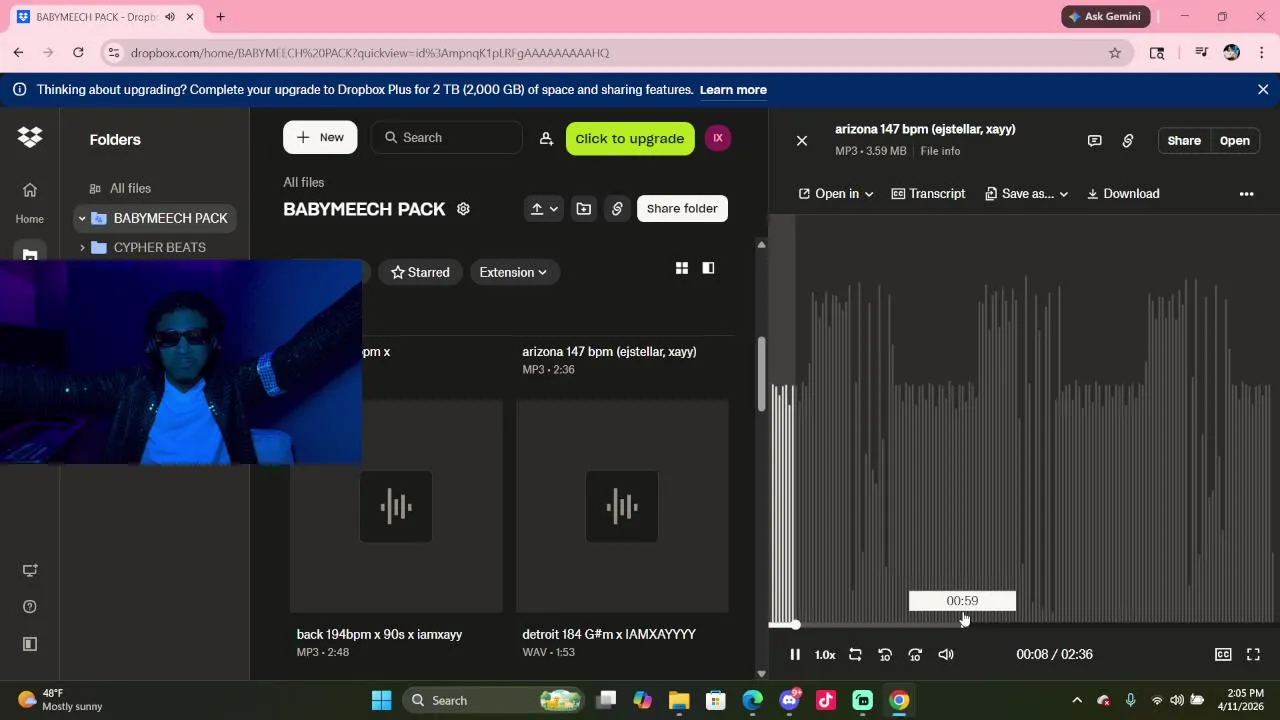The height and width of the screenshot is (720, 1280).
Task: Mute the audio player volume
Action: click(x=946, y=654)
